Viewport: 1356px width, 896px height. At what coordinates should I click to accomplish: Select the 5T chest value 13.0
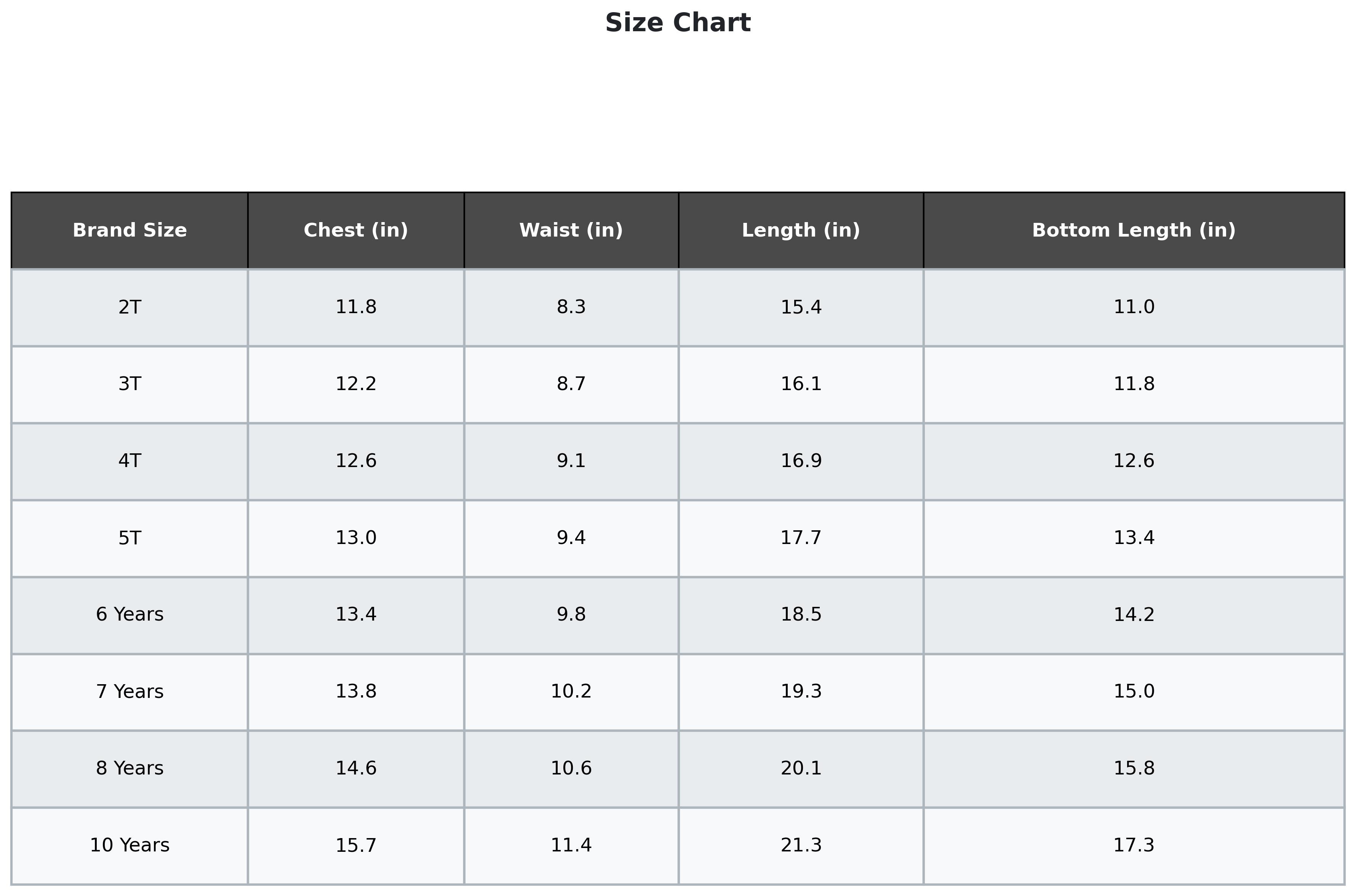click(356, 538)
